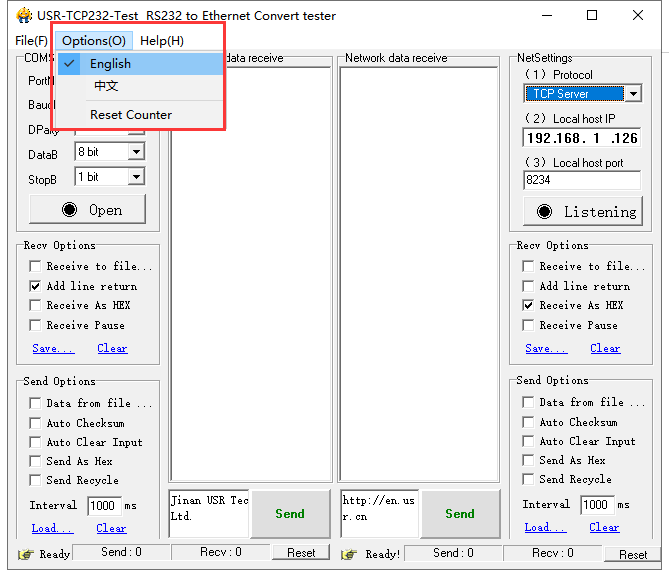
Task: Open the Help(H) menu
Action: click(x=162, y=41)
